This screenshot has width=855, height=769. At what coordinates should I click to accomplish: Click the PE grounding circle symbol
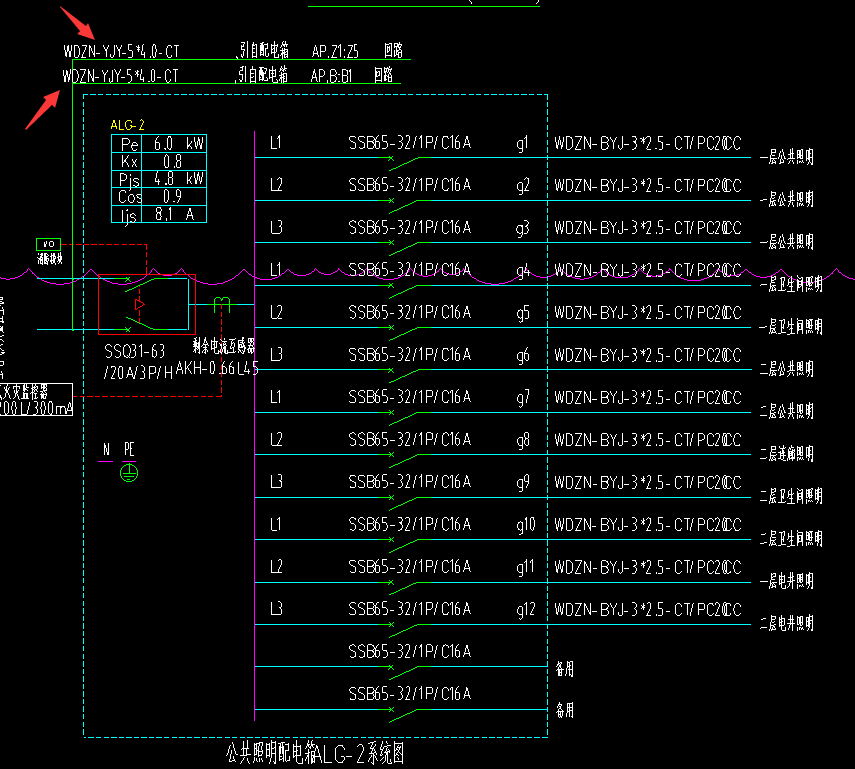(129, 473)
